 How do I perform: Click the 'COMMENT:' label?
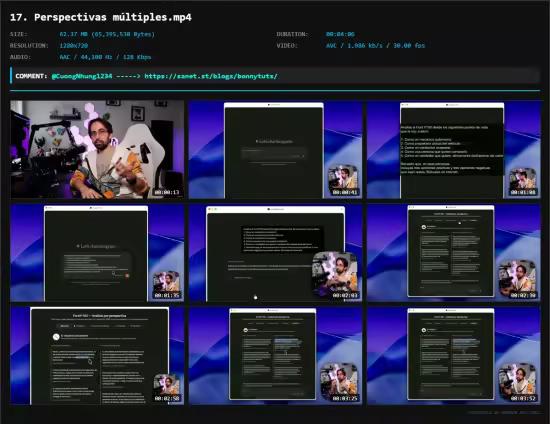tap(31, 76)
